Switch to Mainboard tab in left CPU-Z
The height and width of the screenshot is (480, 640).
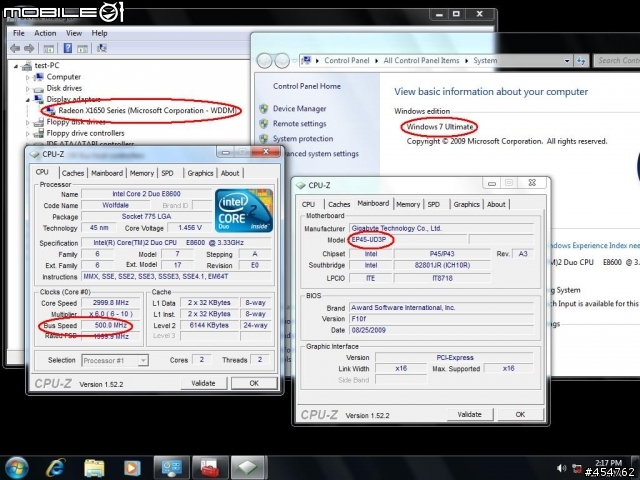click(x=107, y=173)
